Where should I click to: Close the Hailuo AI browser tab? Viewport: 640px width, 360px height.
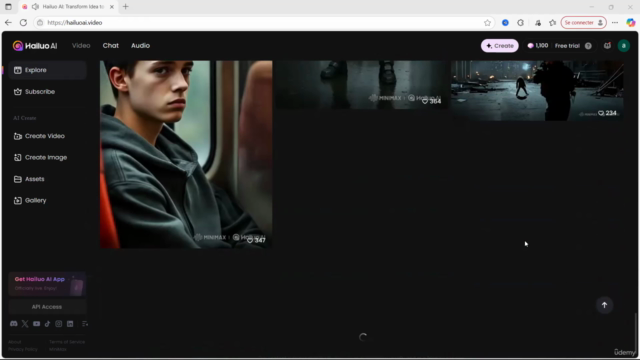(x=112, y=7)
